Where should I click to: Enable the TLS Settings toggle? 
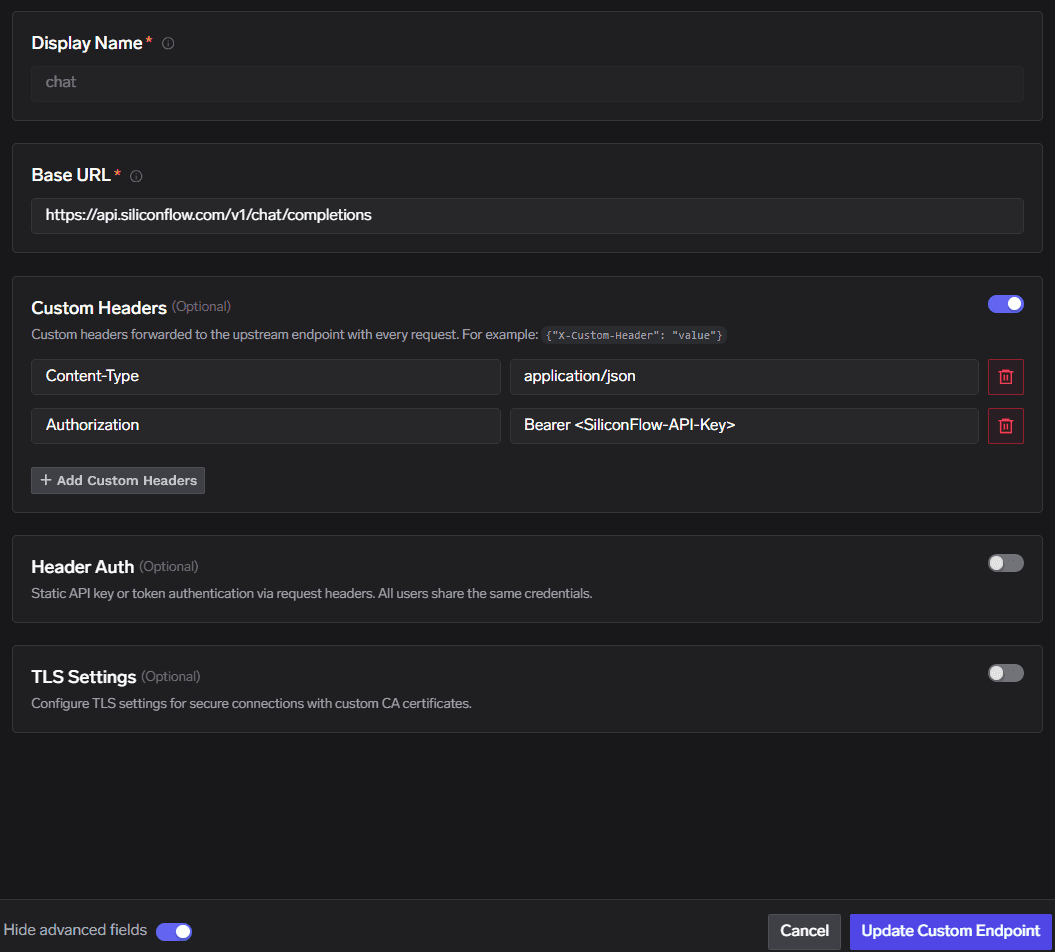[1005, 673]
